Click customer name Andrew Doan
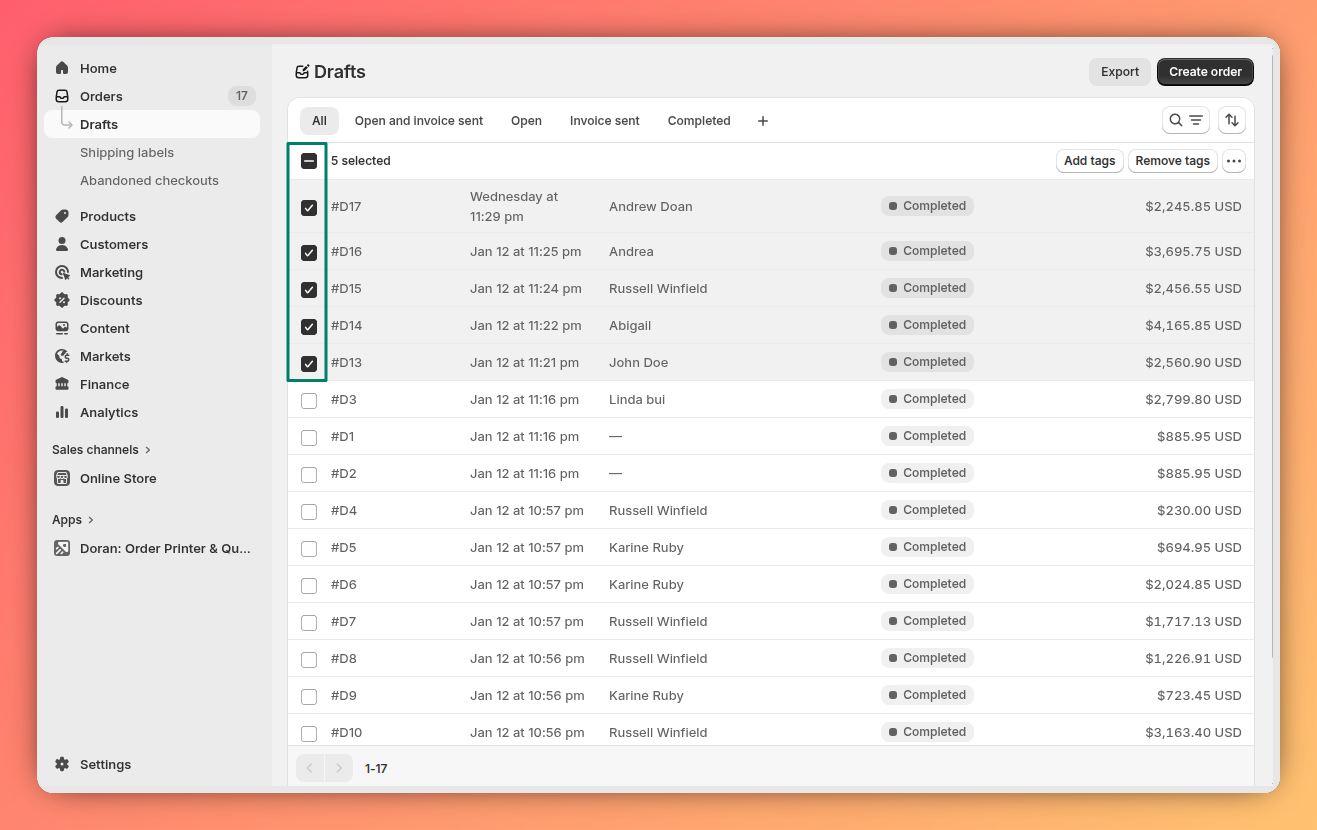 pyautogui.click(x=651, y=206)
